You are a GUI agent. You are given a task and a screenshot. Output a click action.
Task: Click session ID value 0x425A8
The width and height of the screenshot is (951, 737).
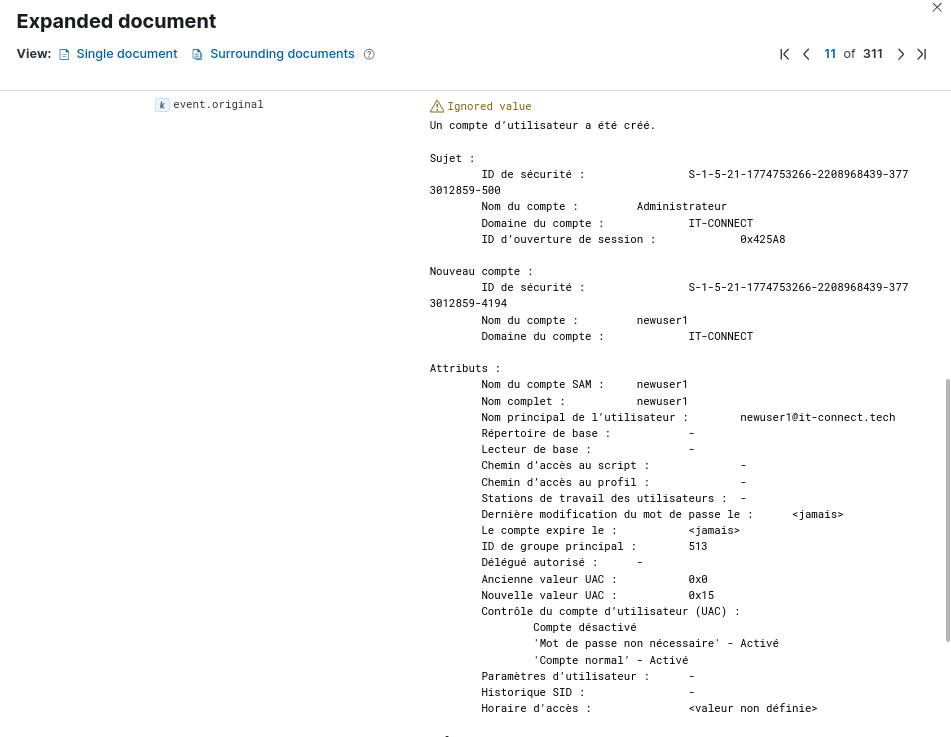[762, 239]
